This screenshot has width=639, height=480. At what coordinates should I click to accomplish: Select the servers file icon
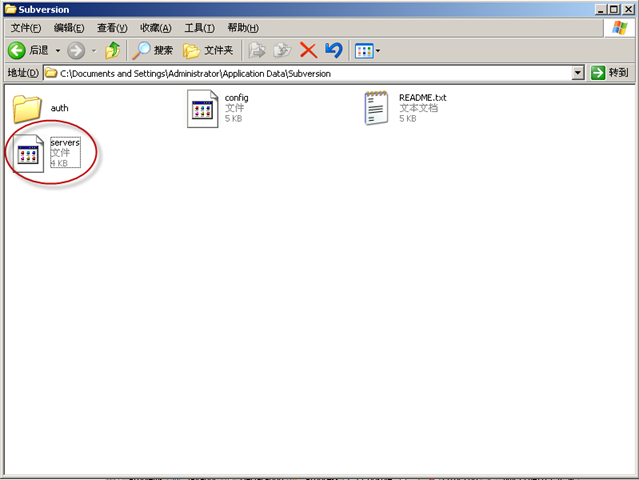pyautogui.click(x=28, y=153)
